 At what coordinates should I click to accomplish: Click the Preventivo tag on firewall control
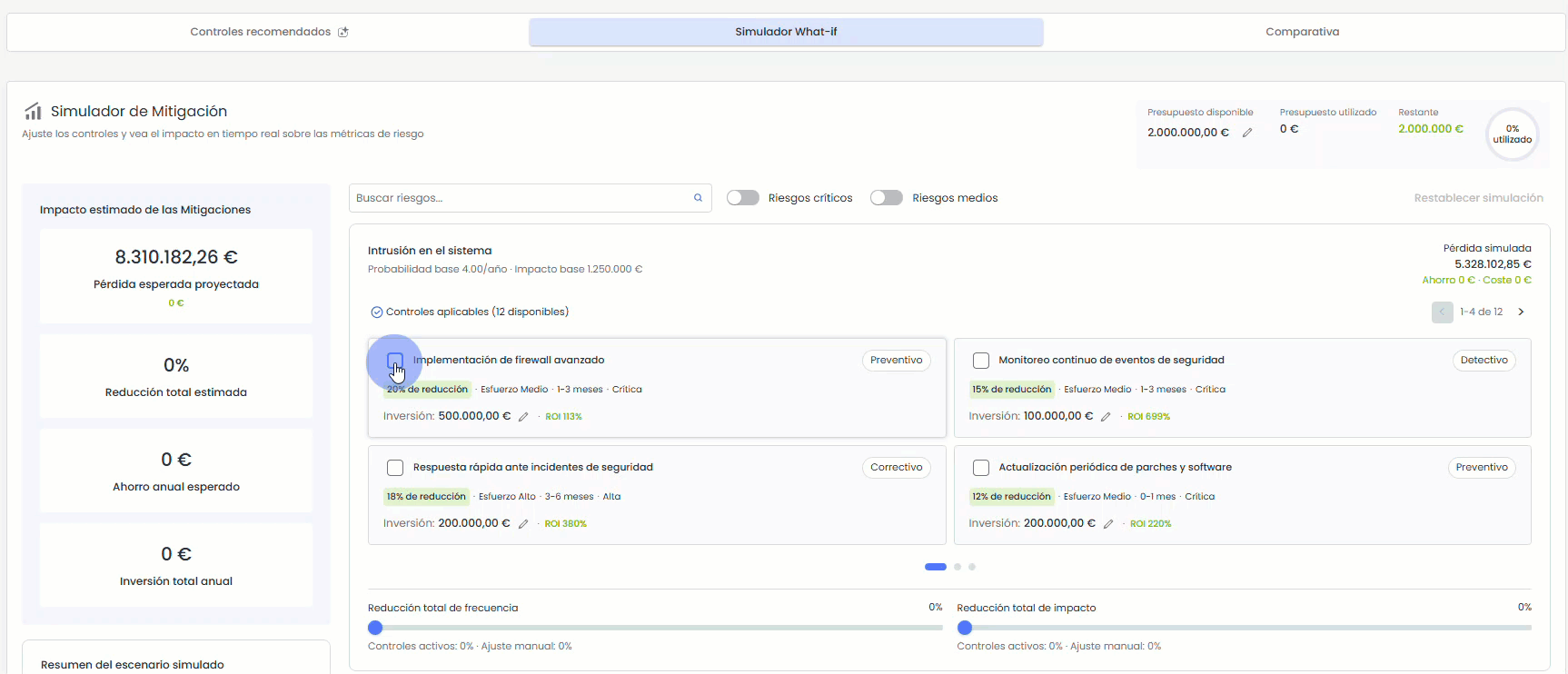tap(896, 361)
